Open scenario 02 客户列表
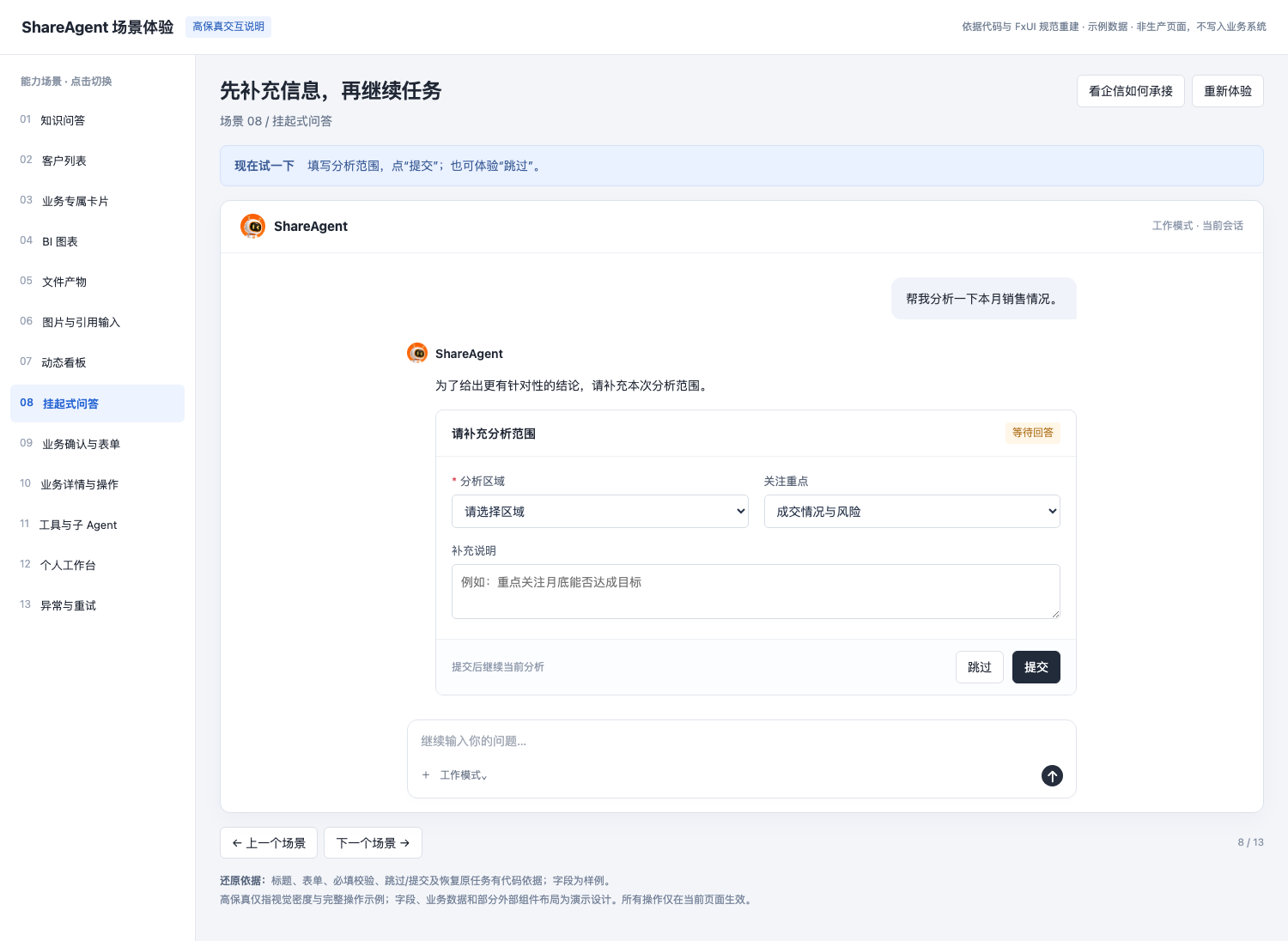Image resolution: width=1288 pixels, height=941 pixels. coord(97,161)
